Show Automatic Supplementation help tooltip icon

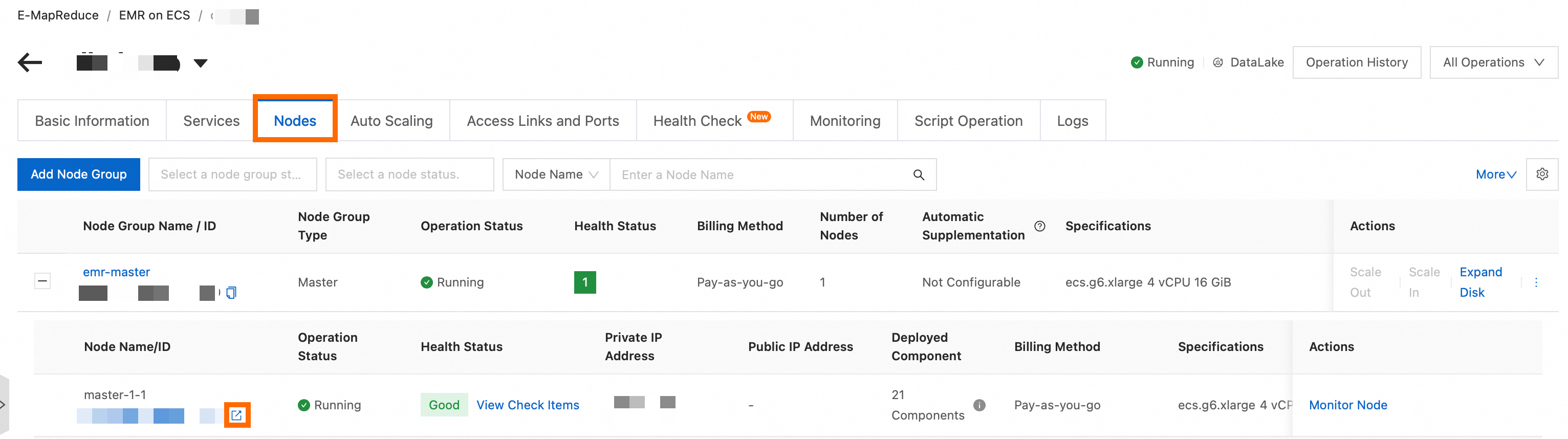[1040, 226]
